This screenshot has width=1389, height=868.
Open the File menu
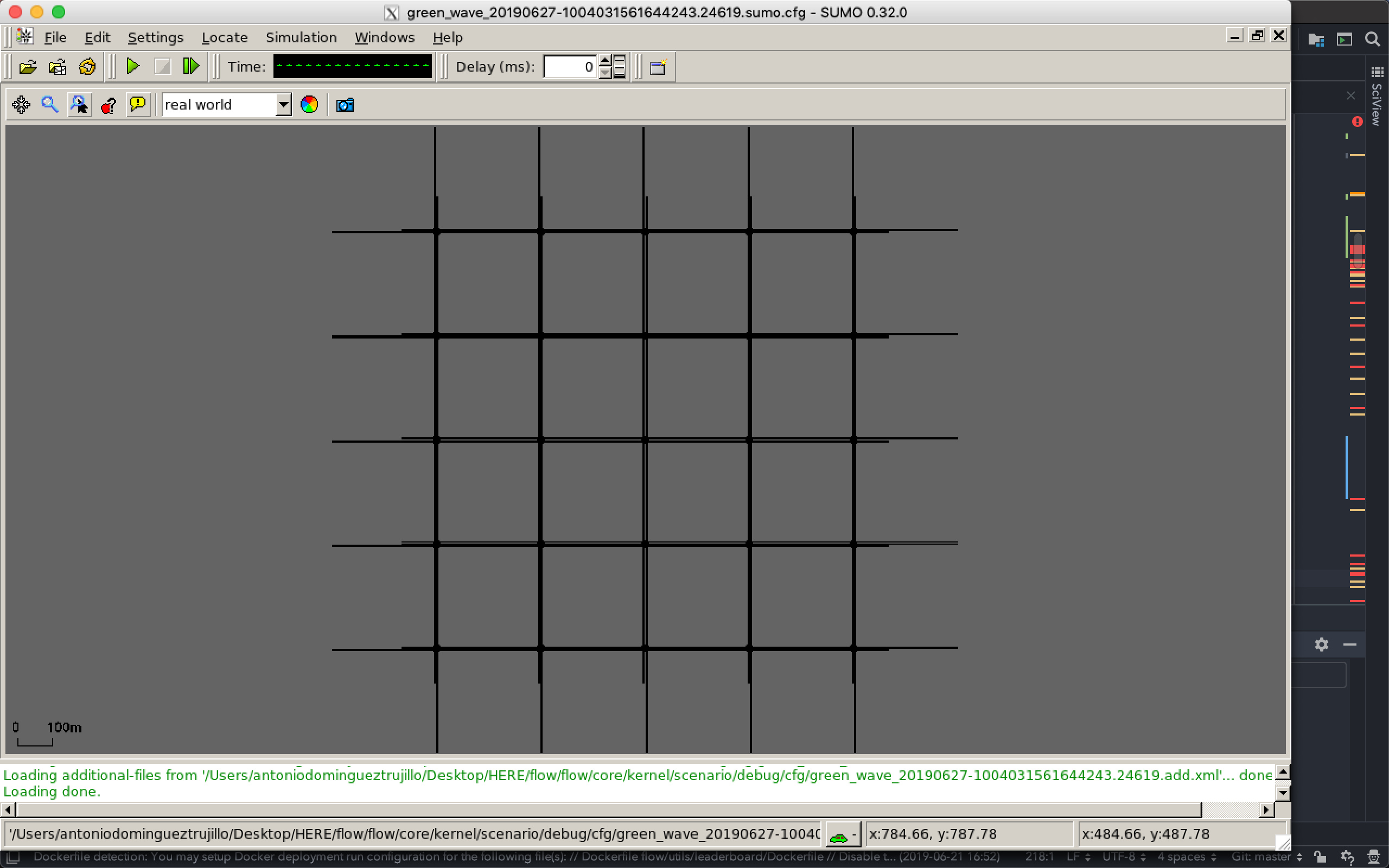click(55, 37)
